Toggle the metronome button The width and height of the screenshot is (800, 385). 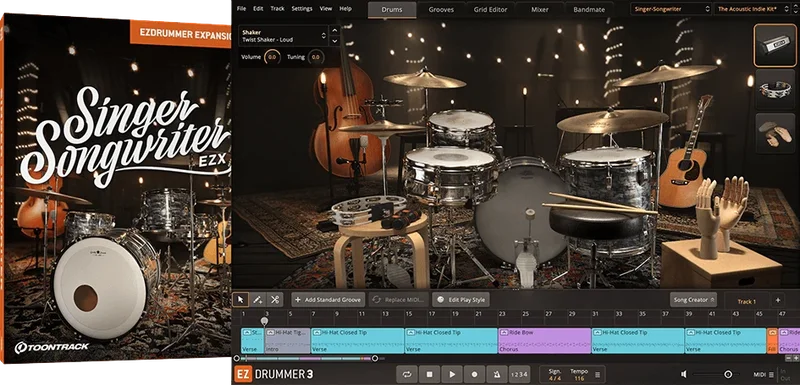(497, 374)
